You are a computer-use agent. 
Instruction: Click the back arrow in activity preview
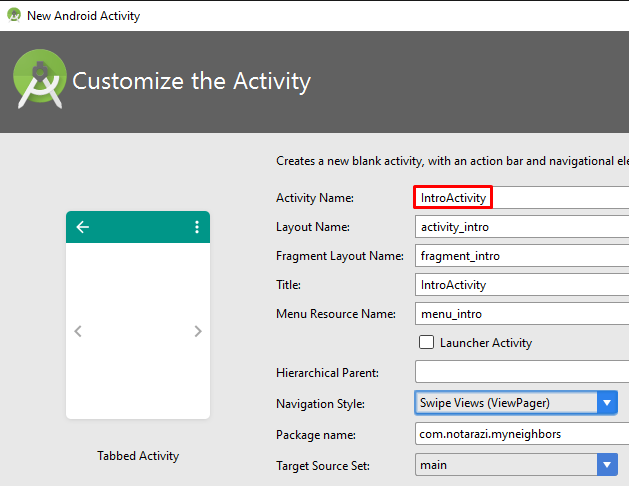(83, 227)
